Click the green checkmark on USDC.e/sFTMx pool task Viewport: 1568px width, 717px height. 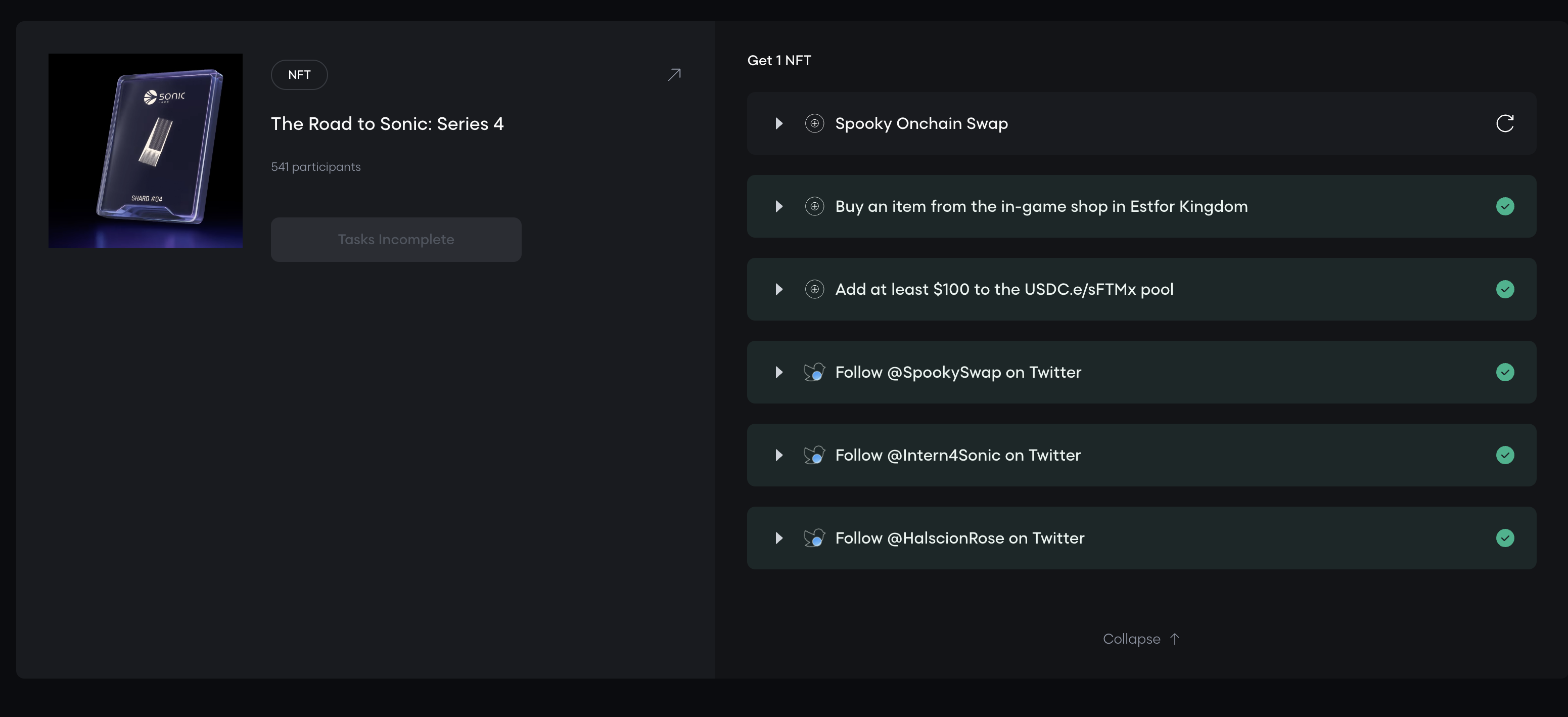tap(1505, 289)
